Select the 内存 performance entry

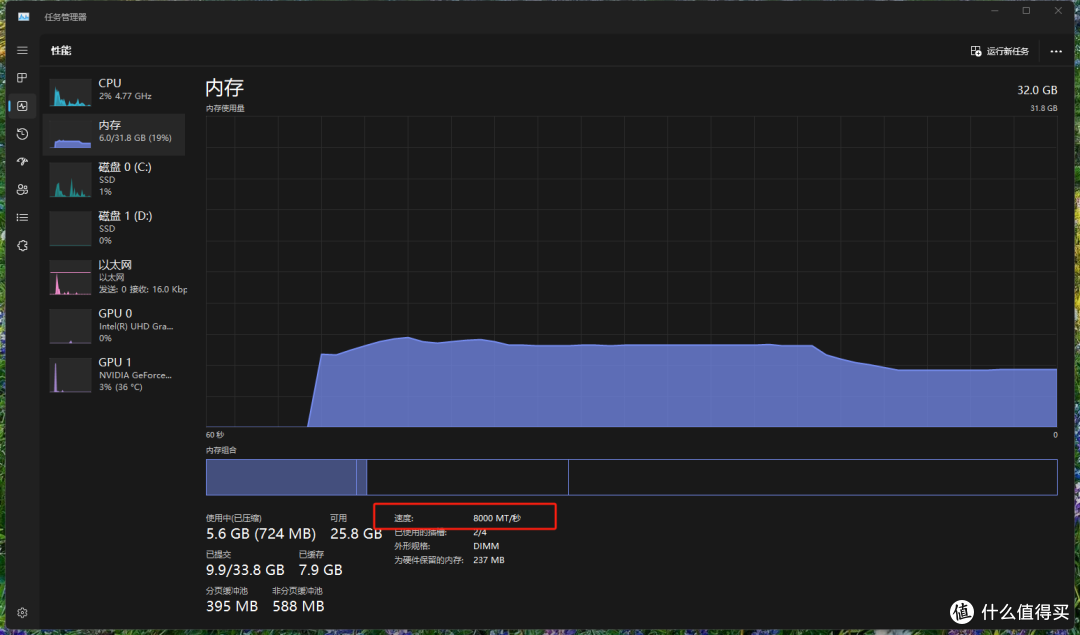click(114, 134)
